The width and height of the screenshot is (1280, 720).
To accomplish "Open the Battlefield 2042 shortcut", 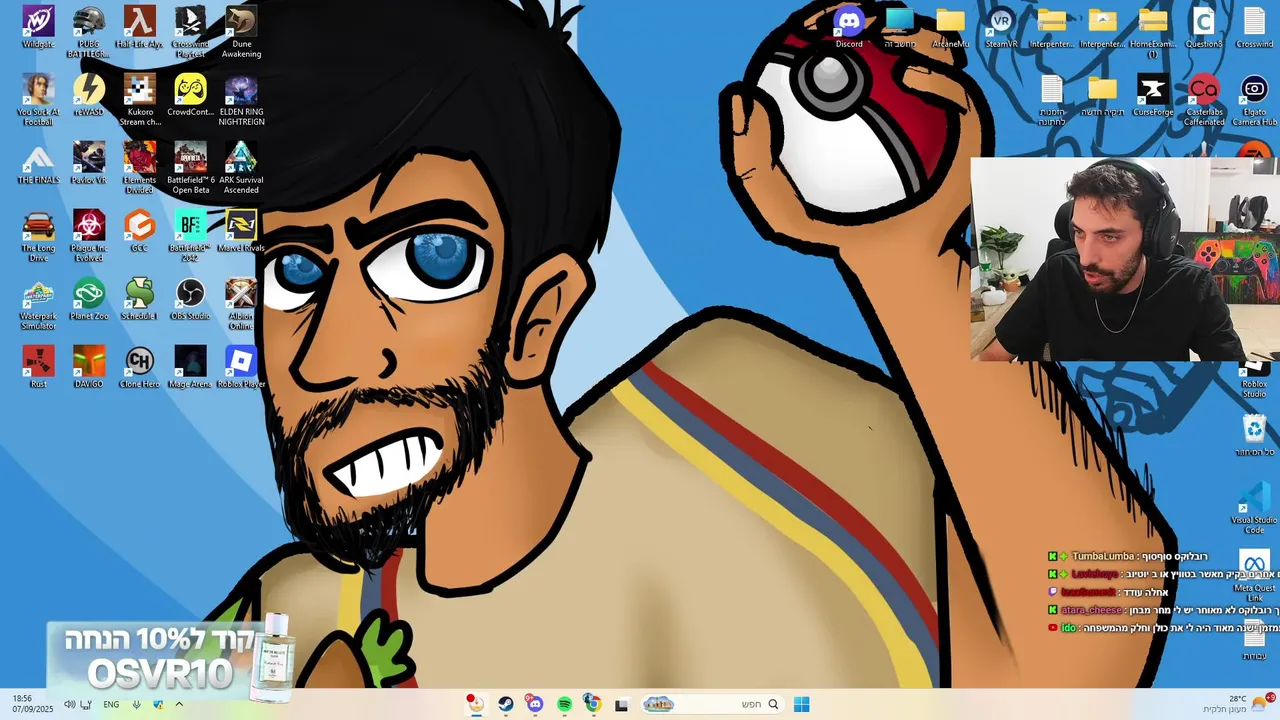I will coord(190,235).
